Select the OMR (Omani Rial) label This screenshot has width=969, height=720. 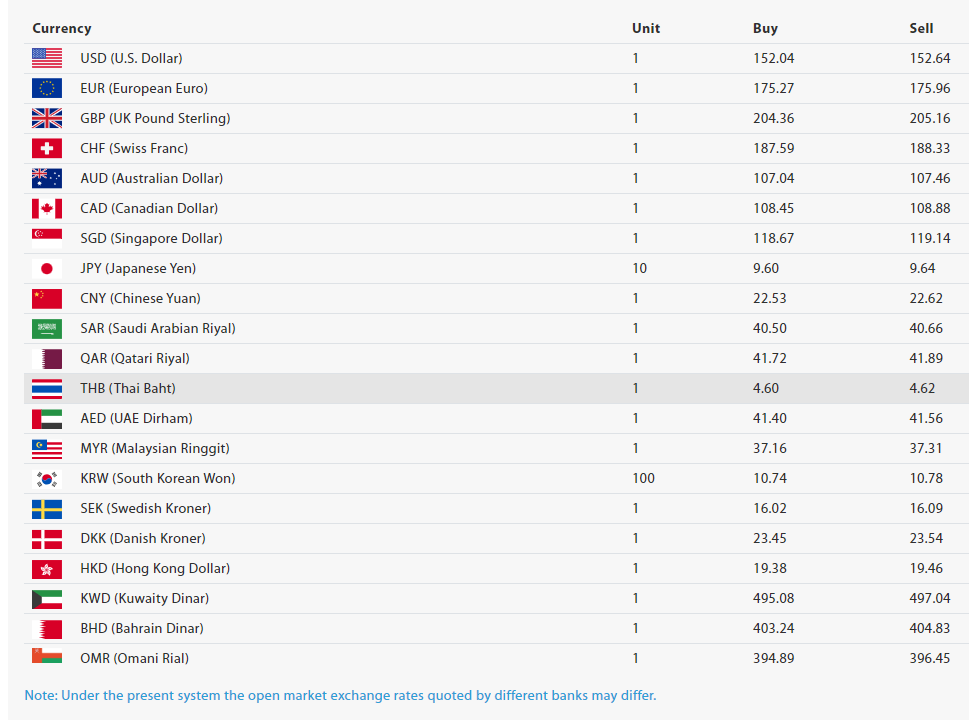click(x=135, y=658)
